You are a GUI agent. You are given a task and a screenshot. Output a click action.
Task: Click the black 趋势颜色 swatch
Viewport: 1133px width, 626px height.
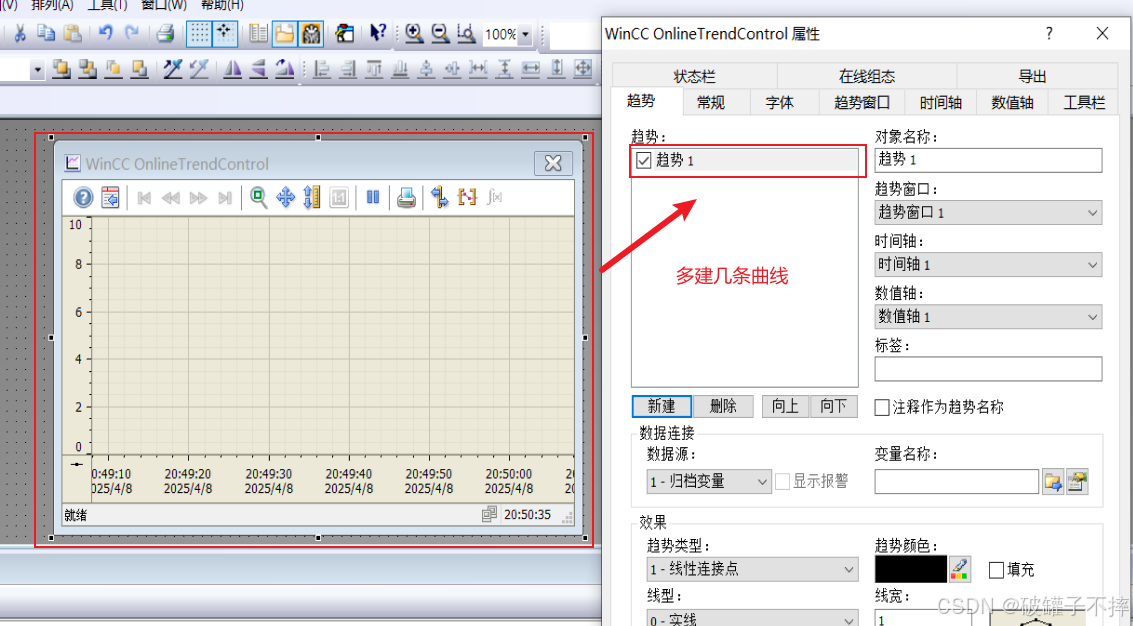pos(910,570)
